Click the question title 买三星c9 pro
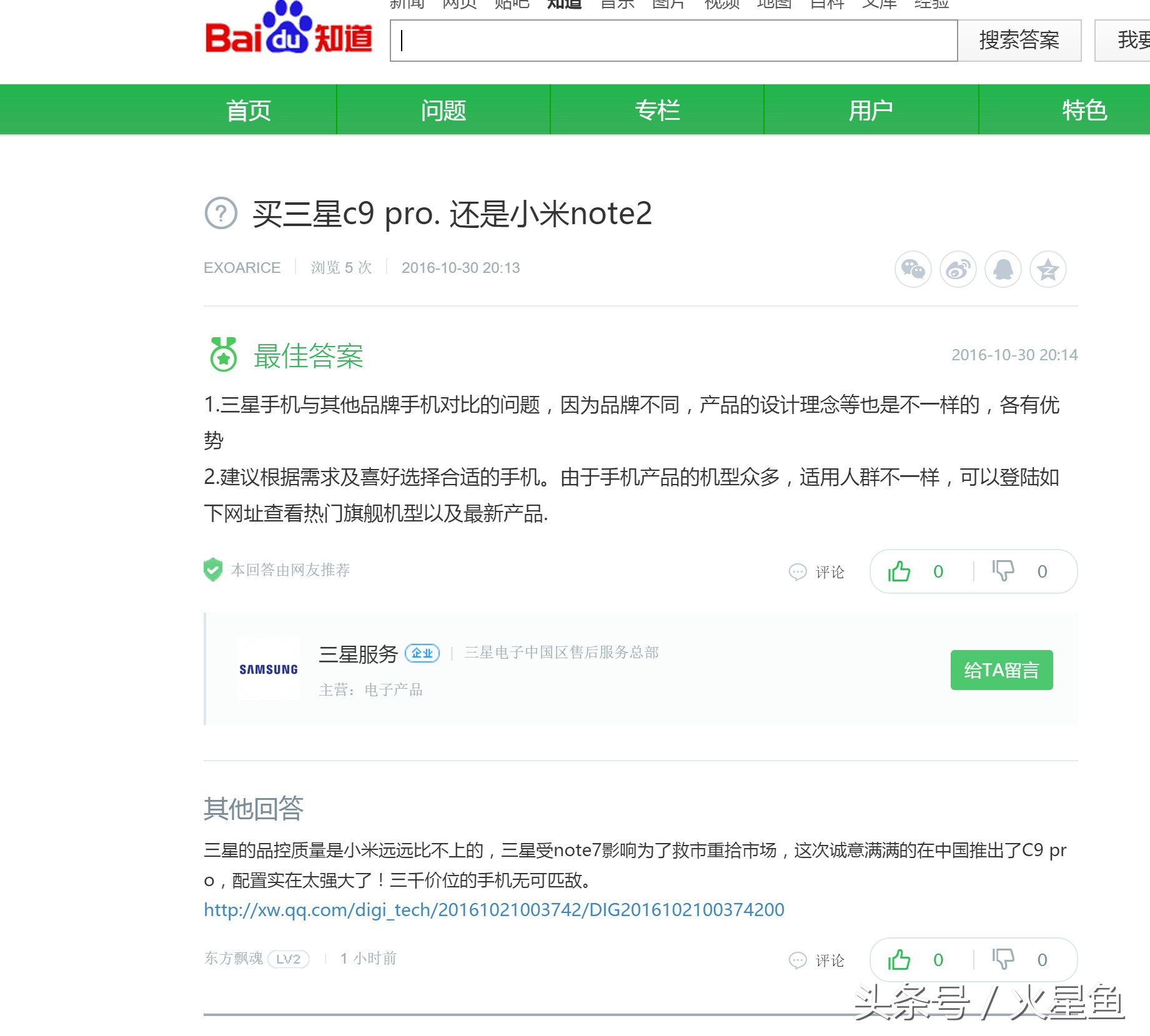This screenshot has width=1150, height=1036. click(x=452, y=214)
